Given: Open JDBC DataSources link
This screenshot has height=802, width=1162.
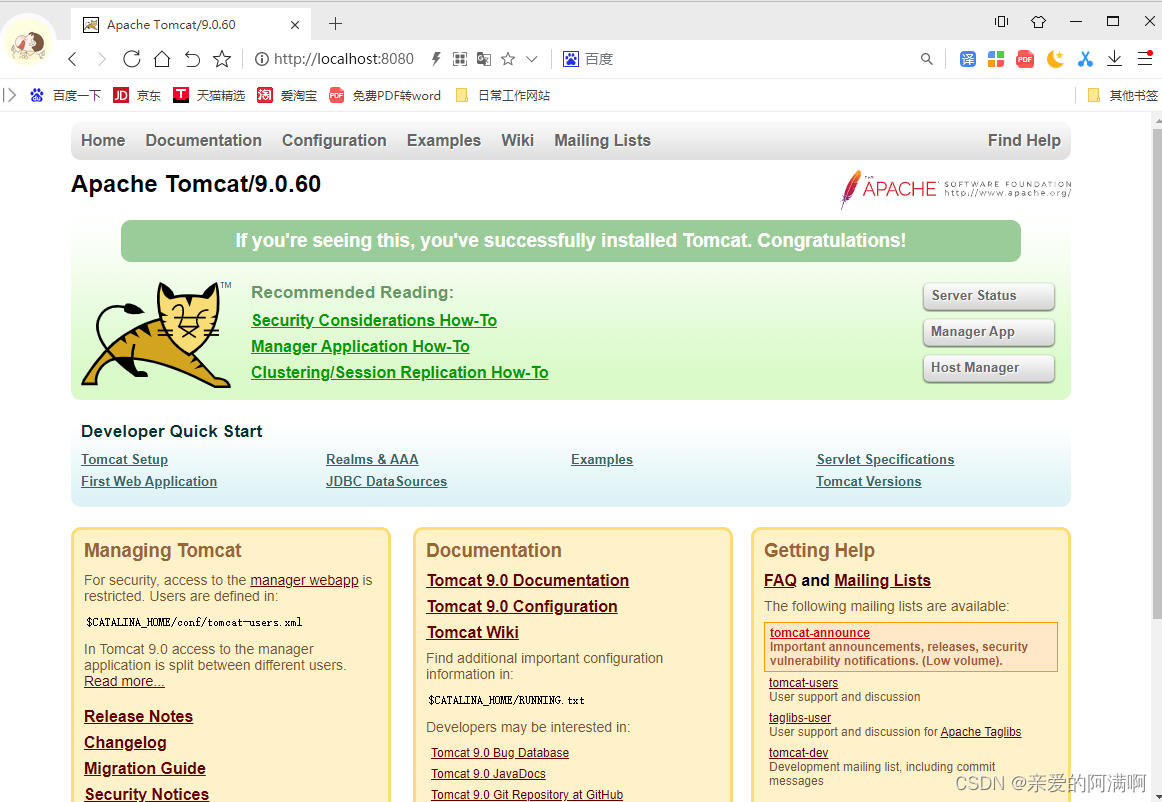Looking at the screenshot, I should 387,482.
